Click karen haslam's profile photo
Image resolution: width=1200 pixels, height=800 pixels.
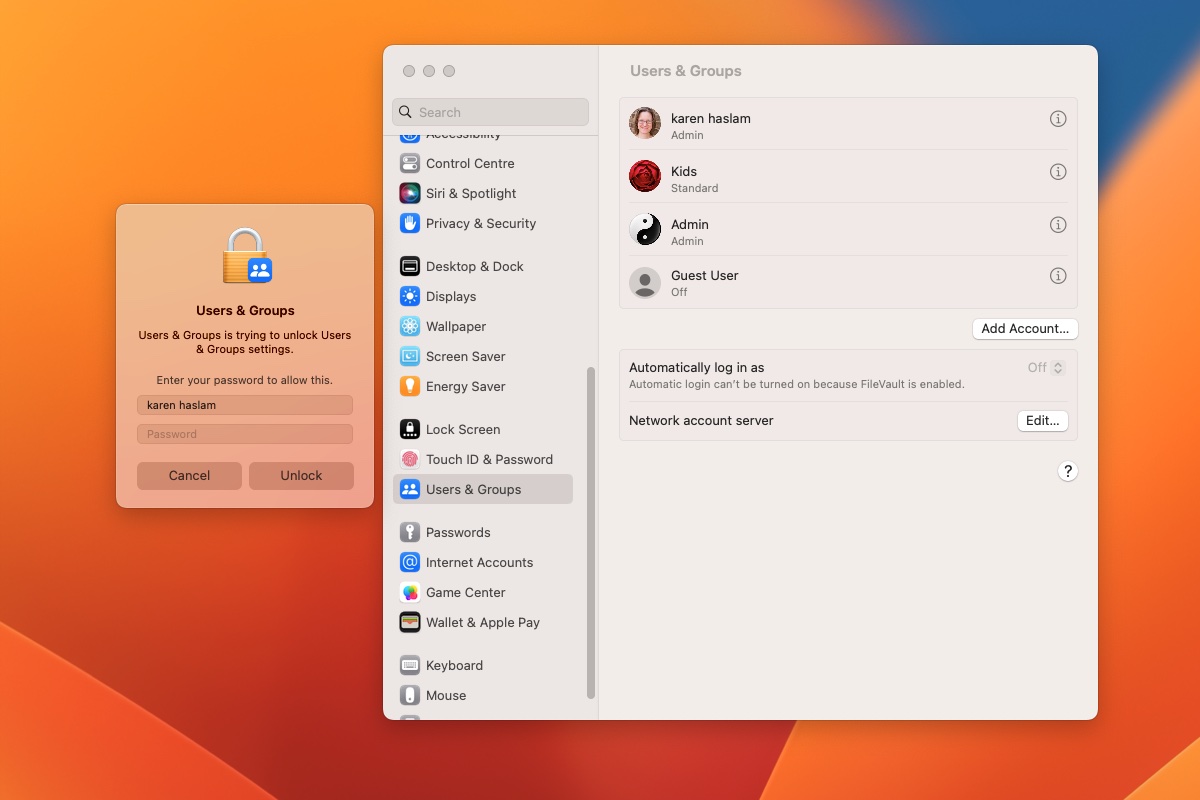(x=645, y=123)
